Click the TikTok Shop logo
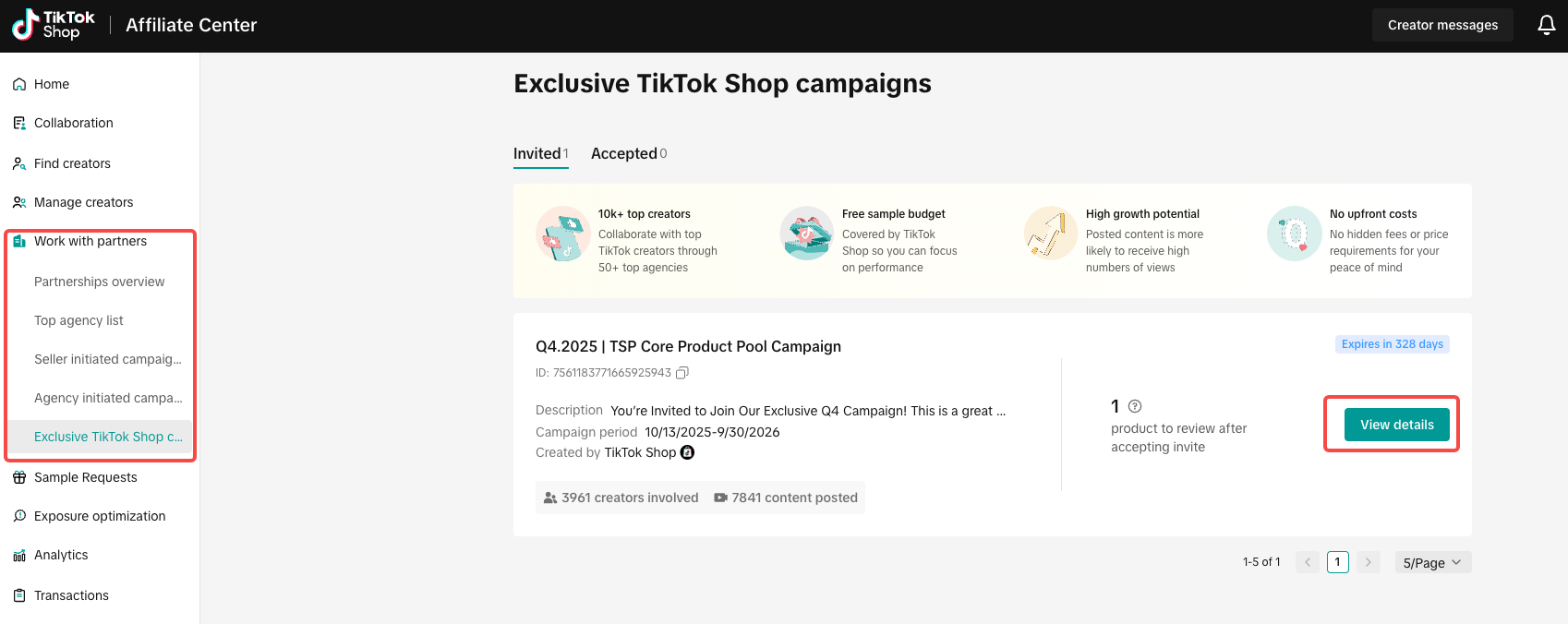The height and width of the screenshot is (624, 1568). tap(54, 25)
